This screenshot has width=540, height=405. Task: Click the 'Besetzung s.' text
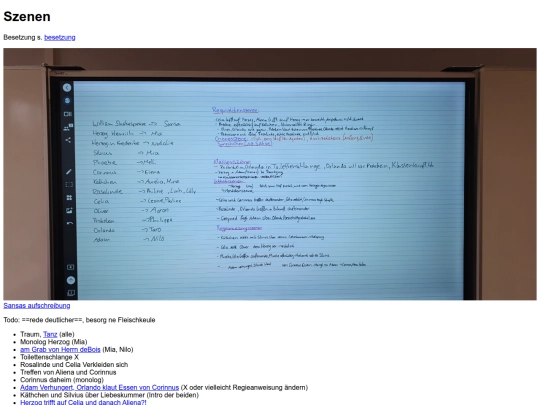coord(23,37)
